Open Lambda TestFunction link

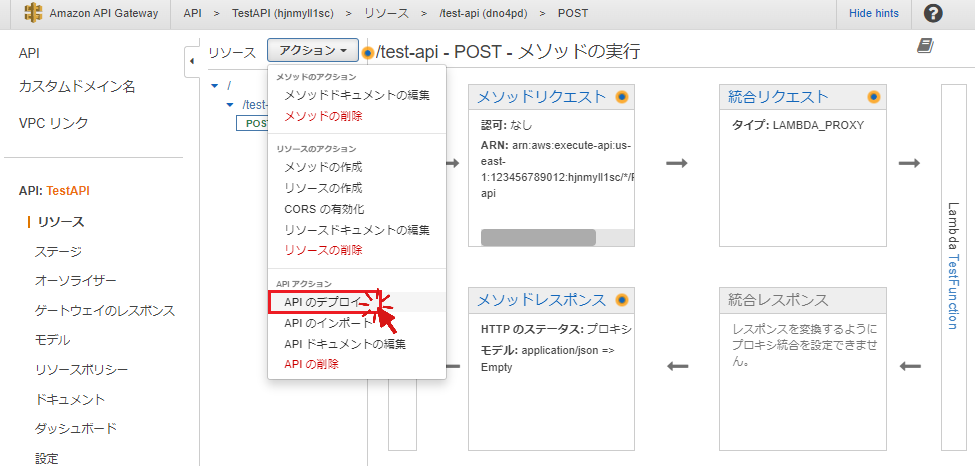pyautogui.click(x=953, y=292)
